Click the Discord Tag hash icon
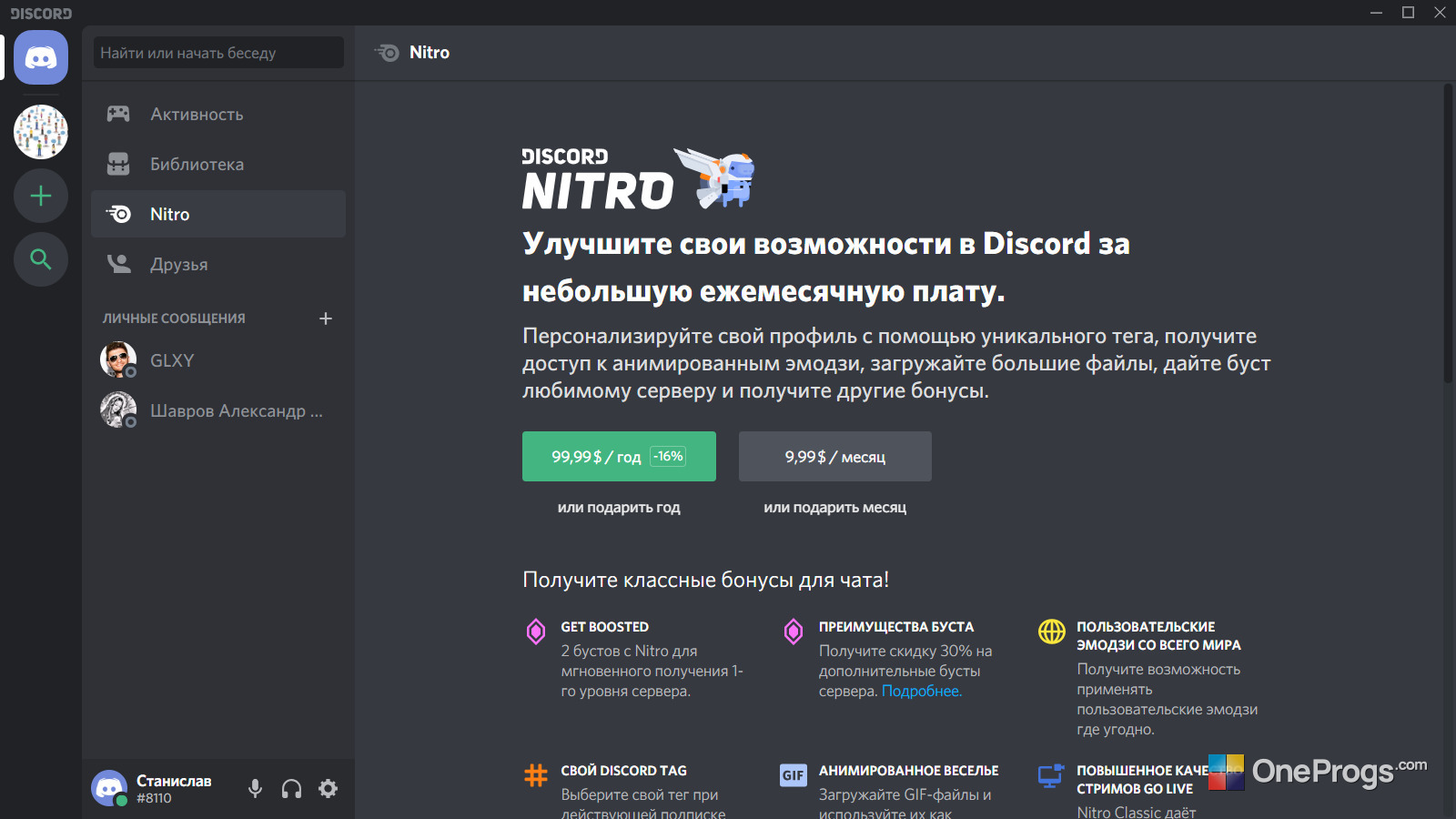This screenshot has width=1456, height=819. coord(536,775)
